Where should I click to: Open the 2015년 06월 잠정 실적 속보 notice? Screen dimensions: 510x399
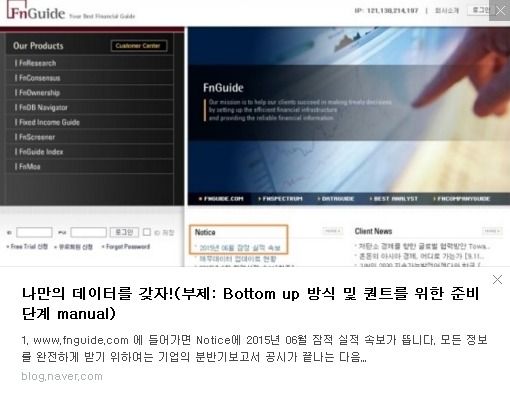coord(240,248)
